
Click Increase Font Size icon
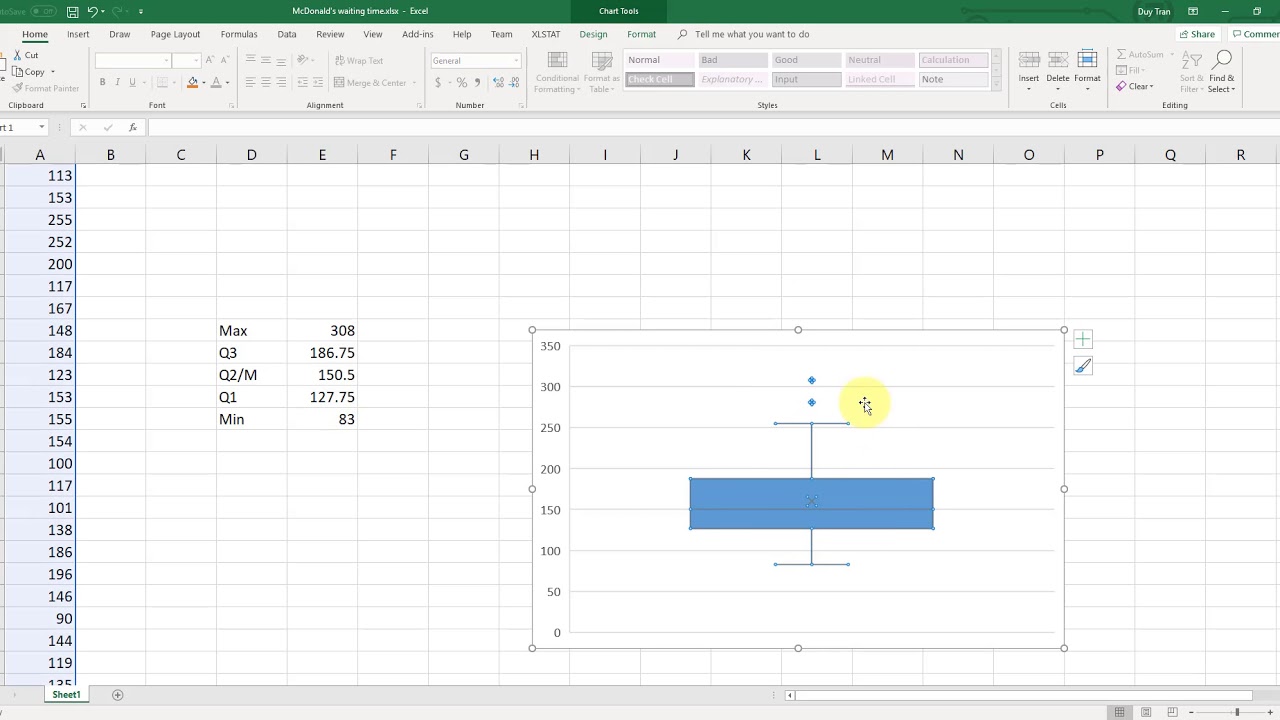210,61
